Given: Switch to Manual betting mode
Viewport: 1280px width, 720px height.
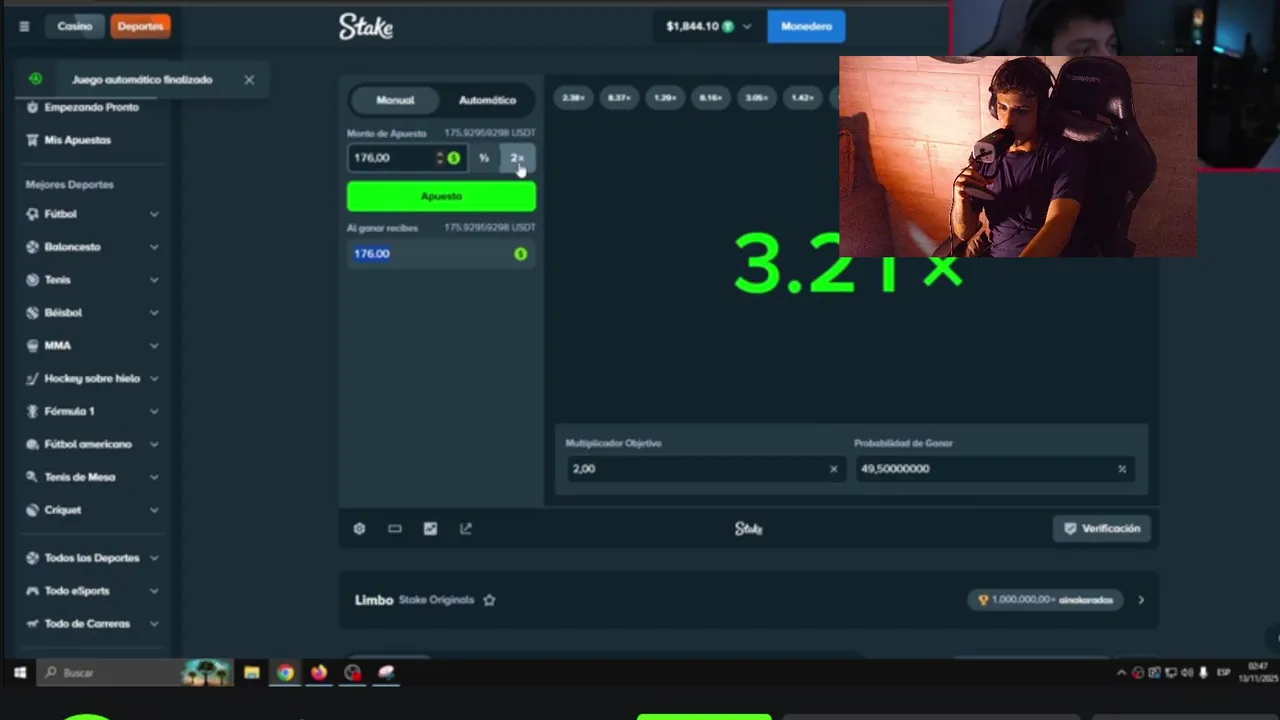Looking at the screenshot, I should [395, 100].
